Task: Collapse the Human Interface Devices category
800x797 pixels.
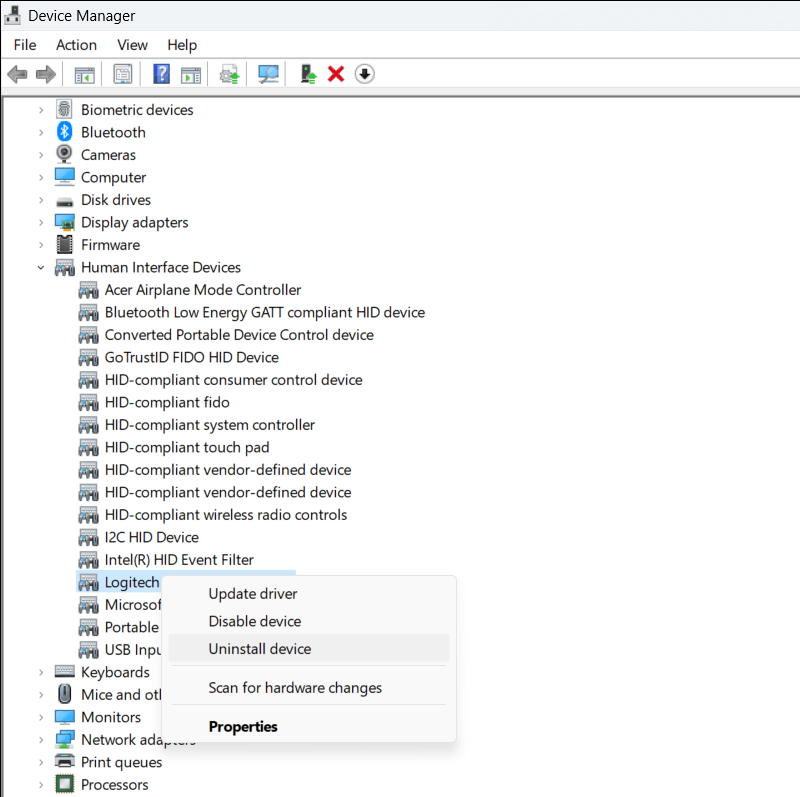Action: pyautogui.click(x=41, y=268)
